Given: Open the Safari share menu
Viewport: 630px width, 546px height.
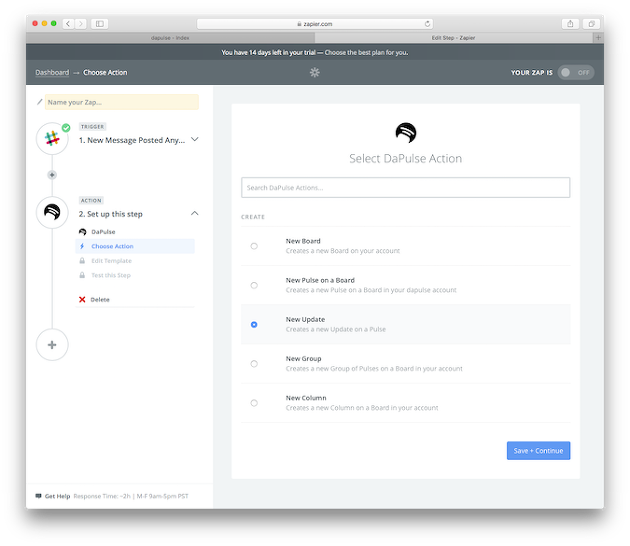Looking at the screenshot, I should click(x=570, y=24).
